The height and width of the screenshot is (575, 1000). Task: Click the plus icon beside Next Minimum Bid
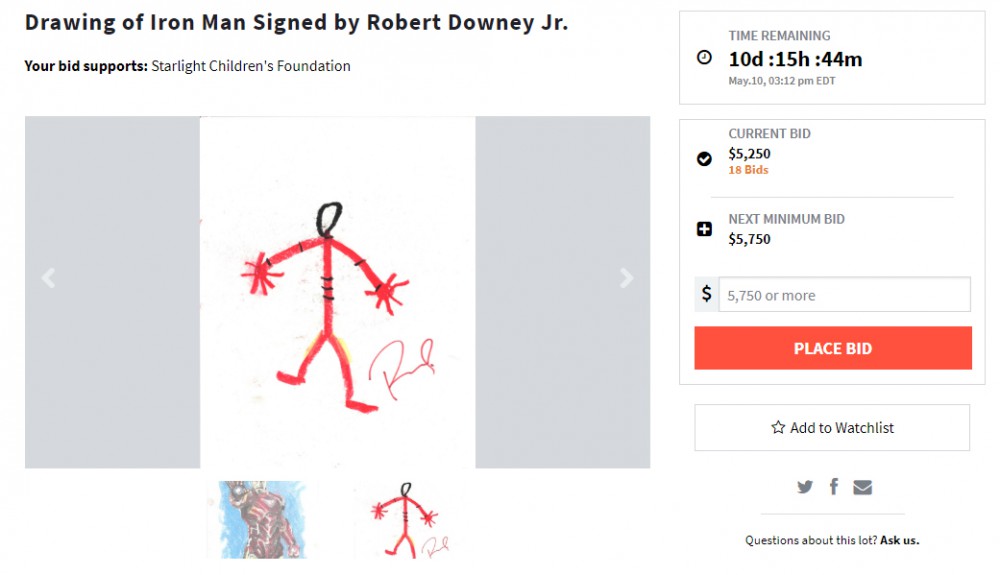click(704, 229)
